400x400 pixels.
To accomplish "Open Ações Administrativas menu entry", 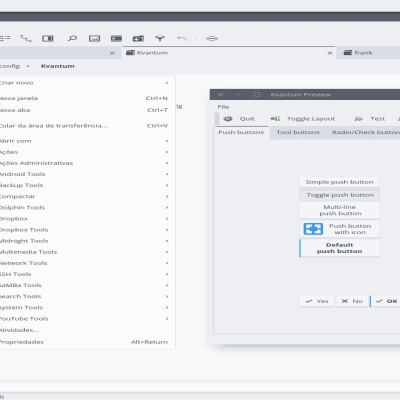I will tap(87, 163).
